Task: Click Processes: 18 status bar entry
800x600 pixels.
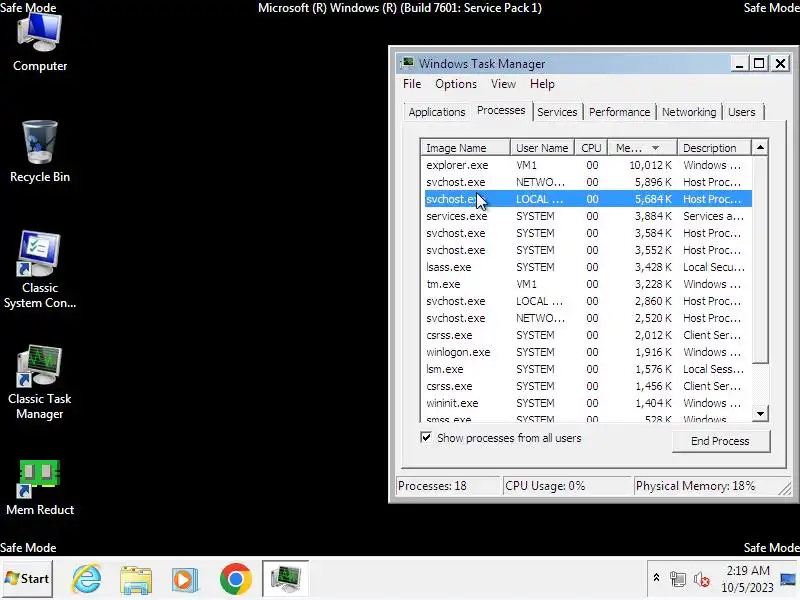Action: [x=448, y=486]
